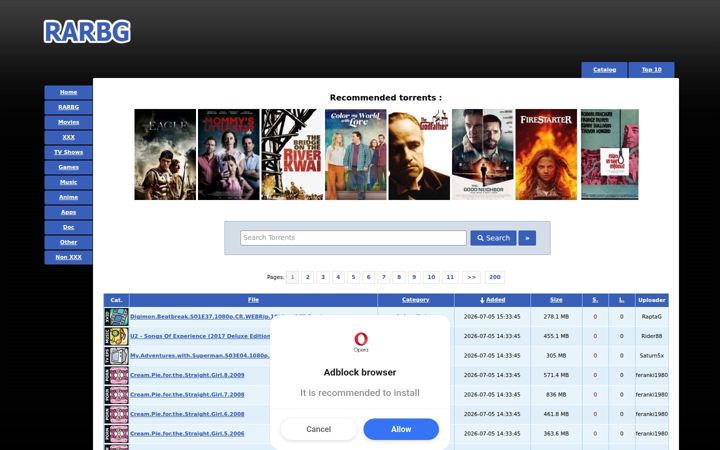This screenshot has width=720, height=450.
Task: Go to page 8
Action: pyautogui.click(x=399, y=277)
